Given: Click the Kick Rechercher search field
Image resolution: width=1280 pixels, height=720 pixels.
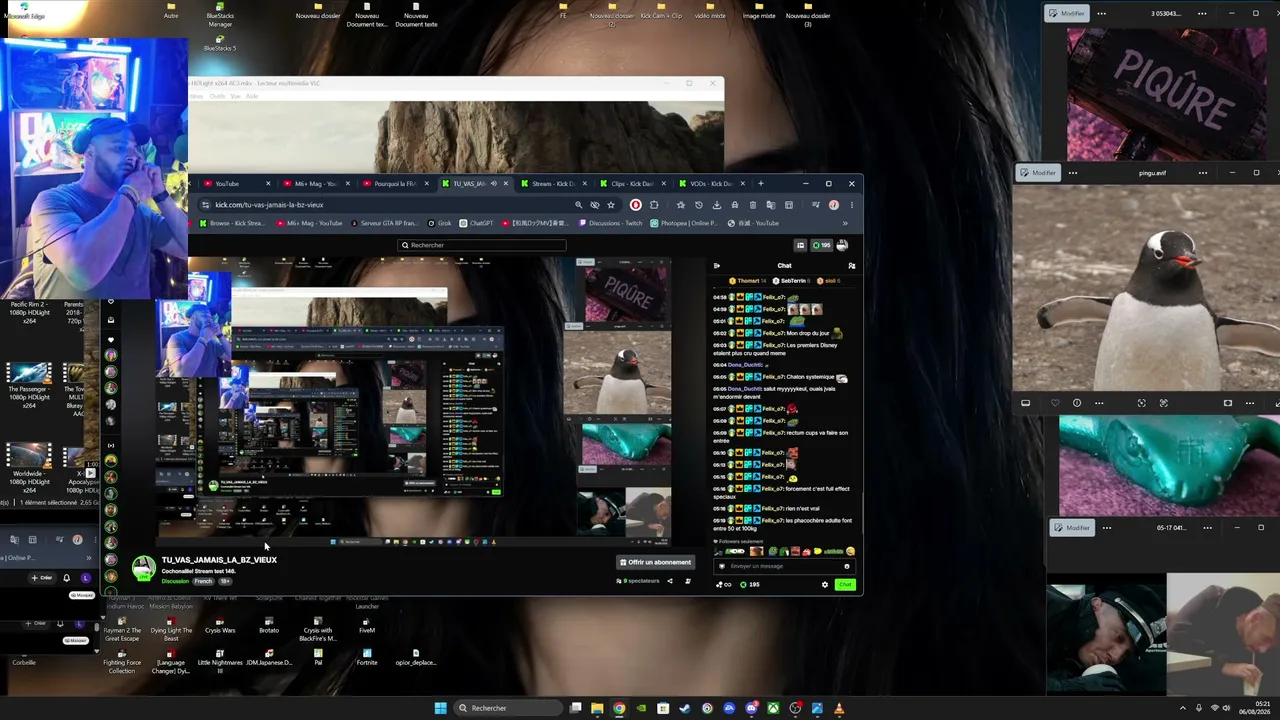Looking at the screenshot, I should click(482, 245).
